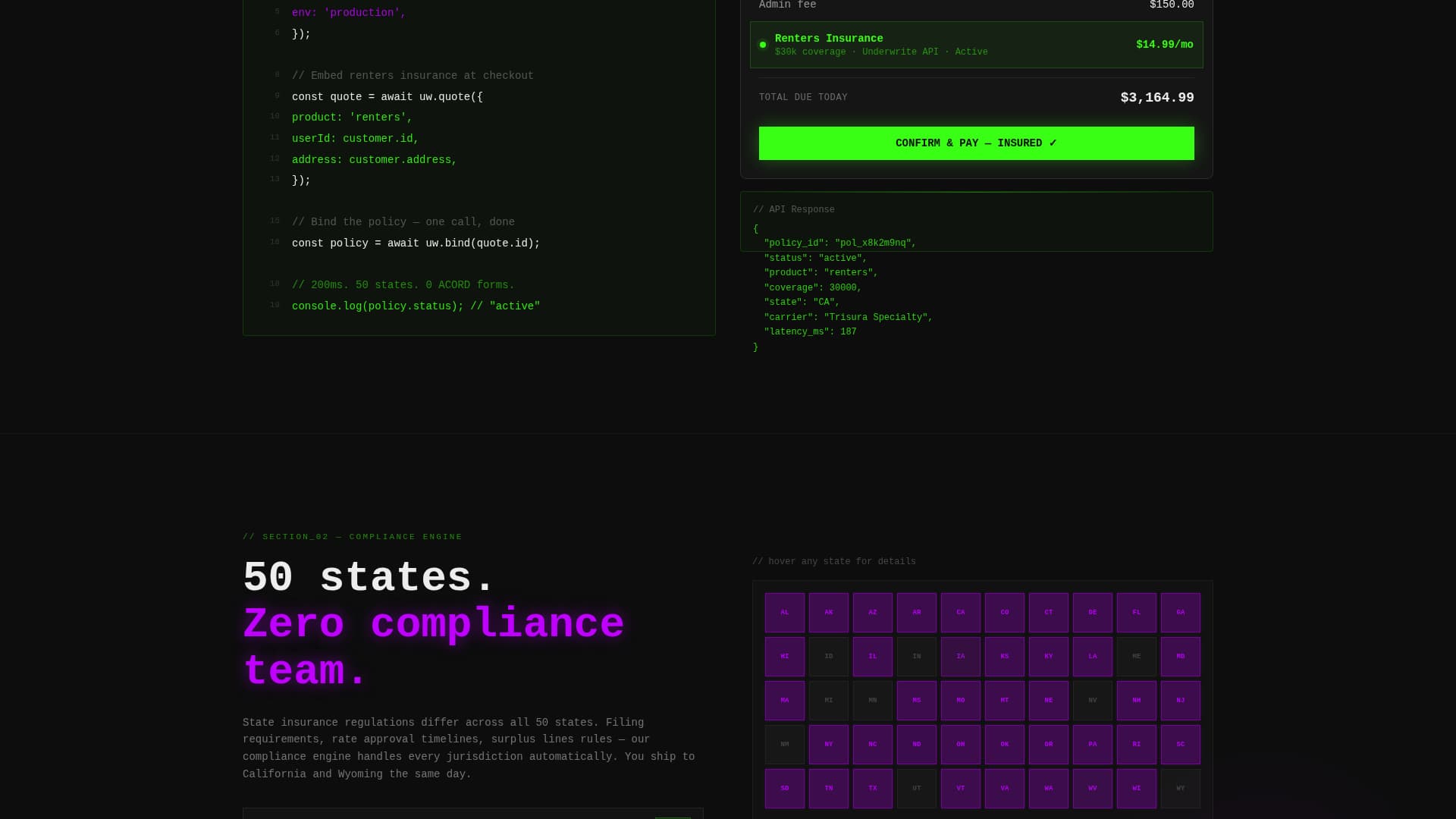Select the AR state tile
Image resolution: width=1456 pixels, height=819 pixels.
point(917,613)
